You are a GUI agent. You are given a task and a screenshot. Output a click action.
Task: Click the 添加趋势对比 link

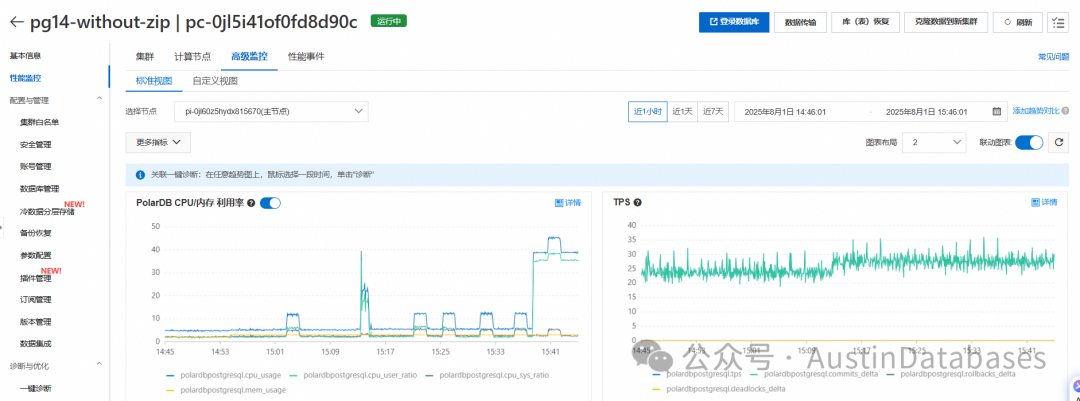(1036, 111)
